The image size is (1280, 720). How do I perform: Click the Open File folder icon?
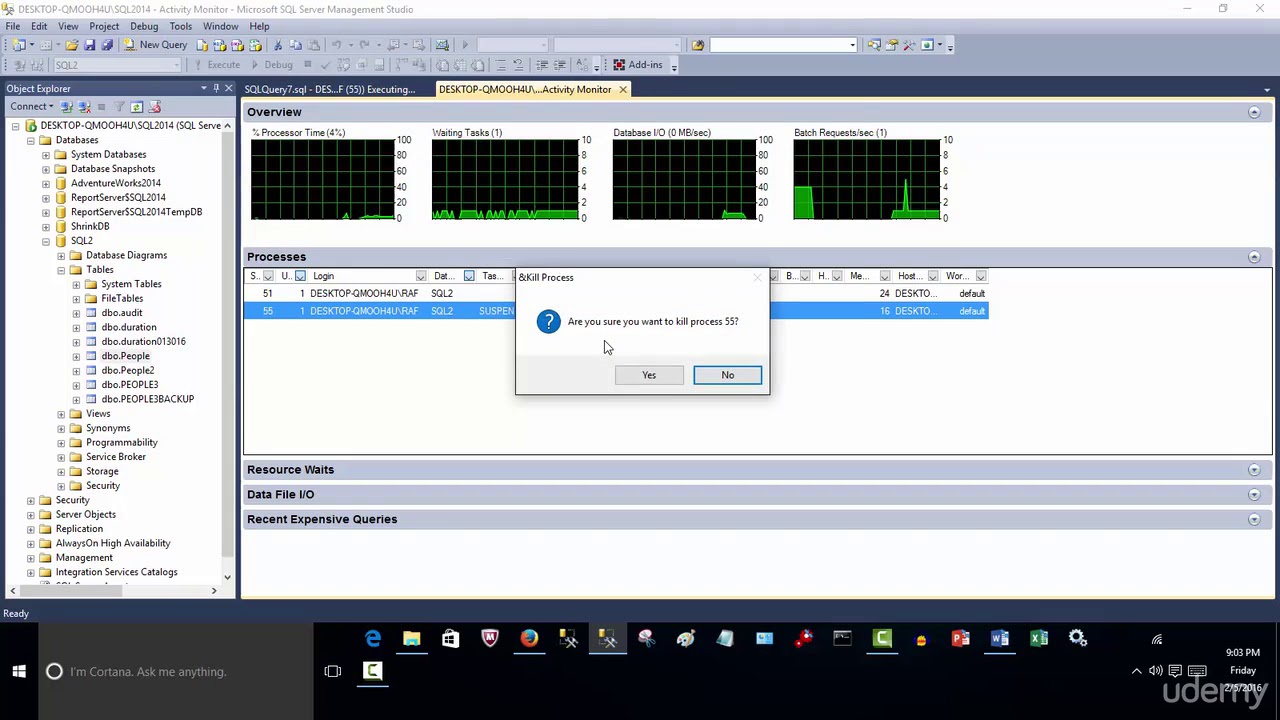[x=72, y=45]
